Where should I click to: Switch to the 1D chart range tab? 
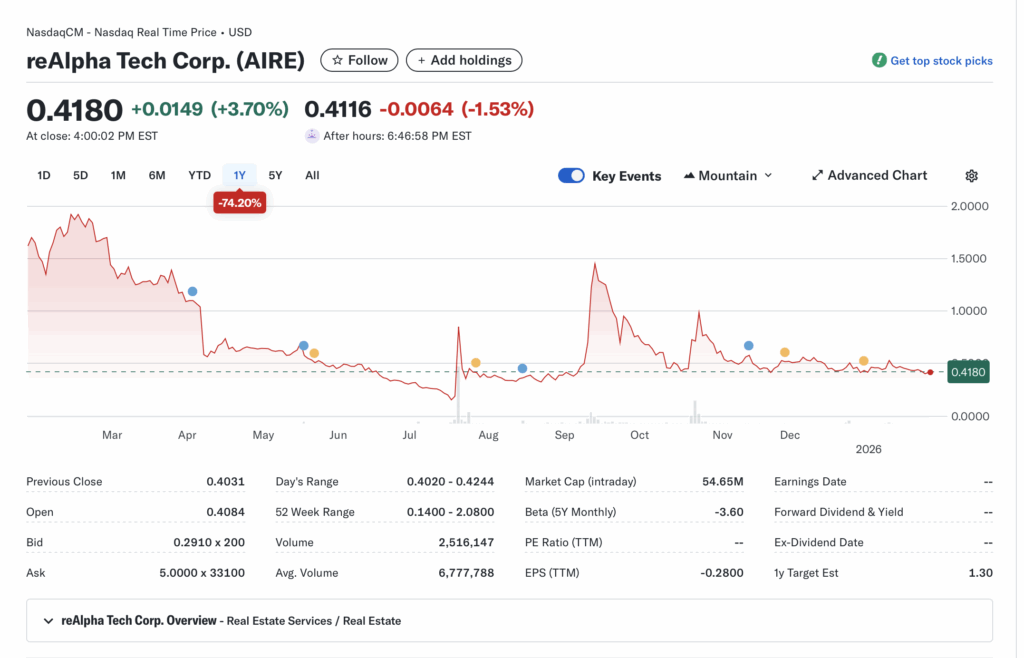pyautogui.click(x=43, y=175)
